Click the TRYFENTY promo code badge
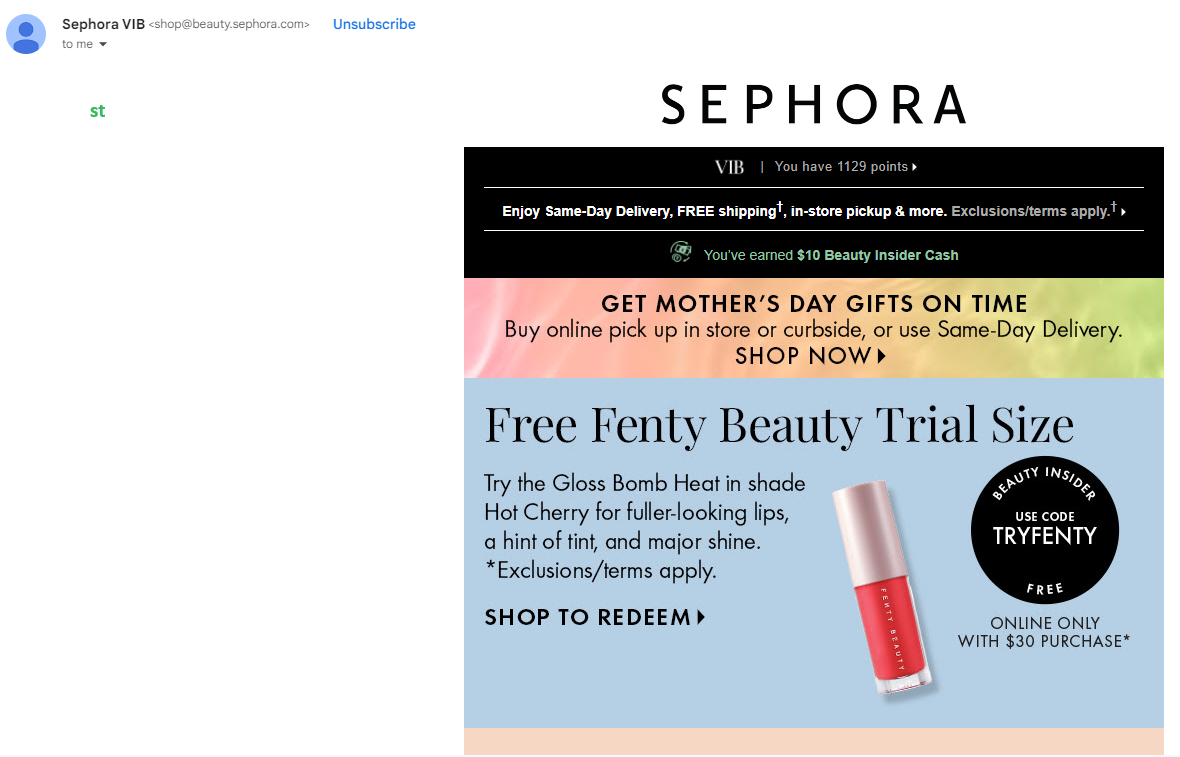1180x757 pixels. pos(1044,530)
